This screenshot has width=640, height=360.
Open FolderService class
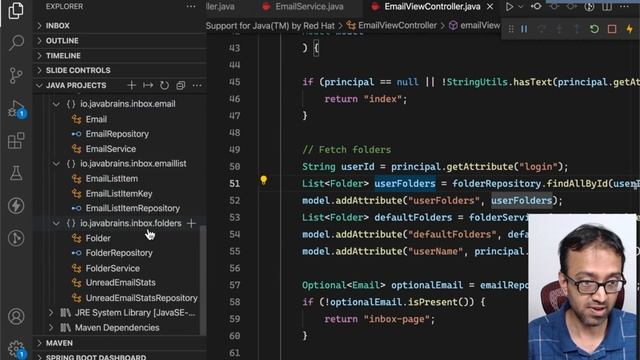(113, 268)
